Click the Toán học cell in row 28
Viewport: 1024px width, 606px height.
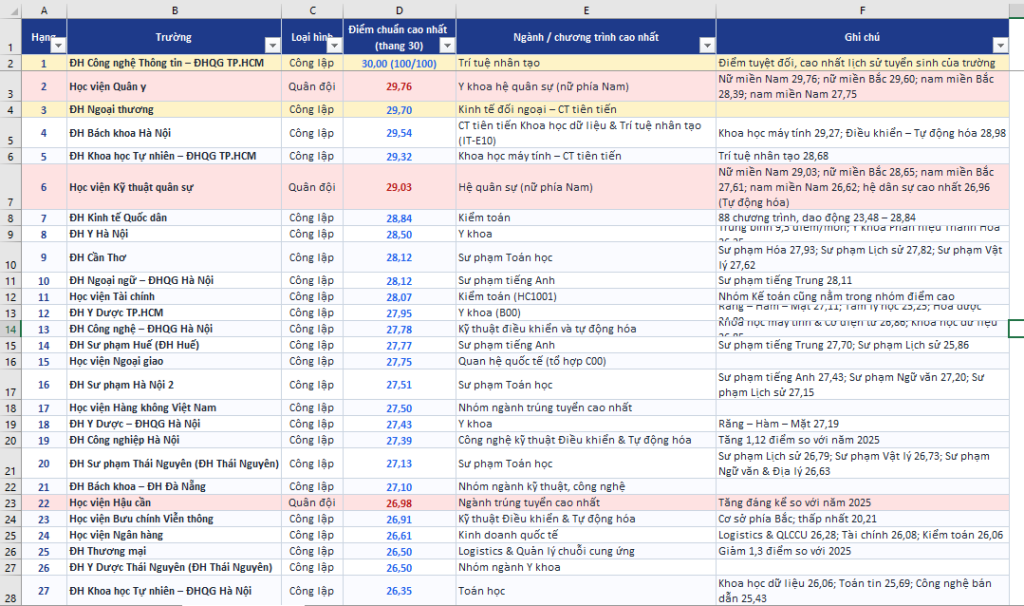tap(586, 591)
